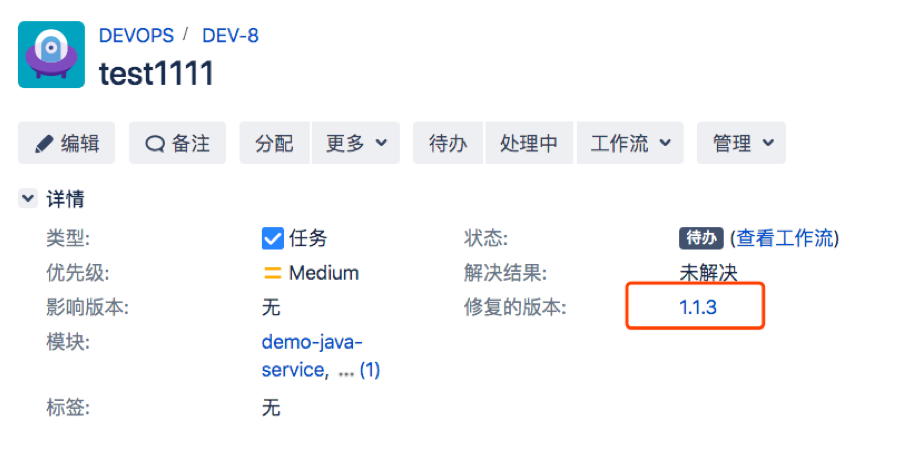
Task: Click the test1111 issue title
Action: click(156, 73)
